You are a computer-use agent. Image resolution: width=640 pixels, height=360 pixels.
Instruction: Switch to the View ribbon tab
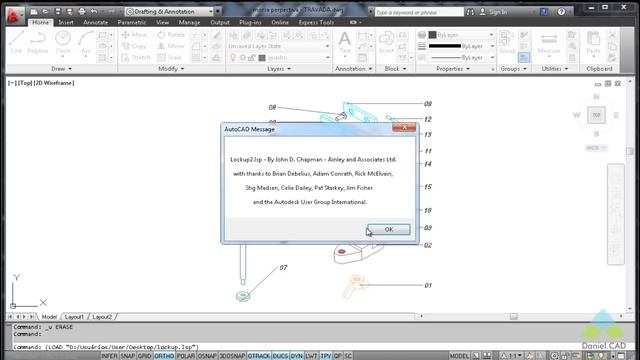pos(162,22)
